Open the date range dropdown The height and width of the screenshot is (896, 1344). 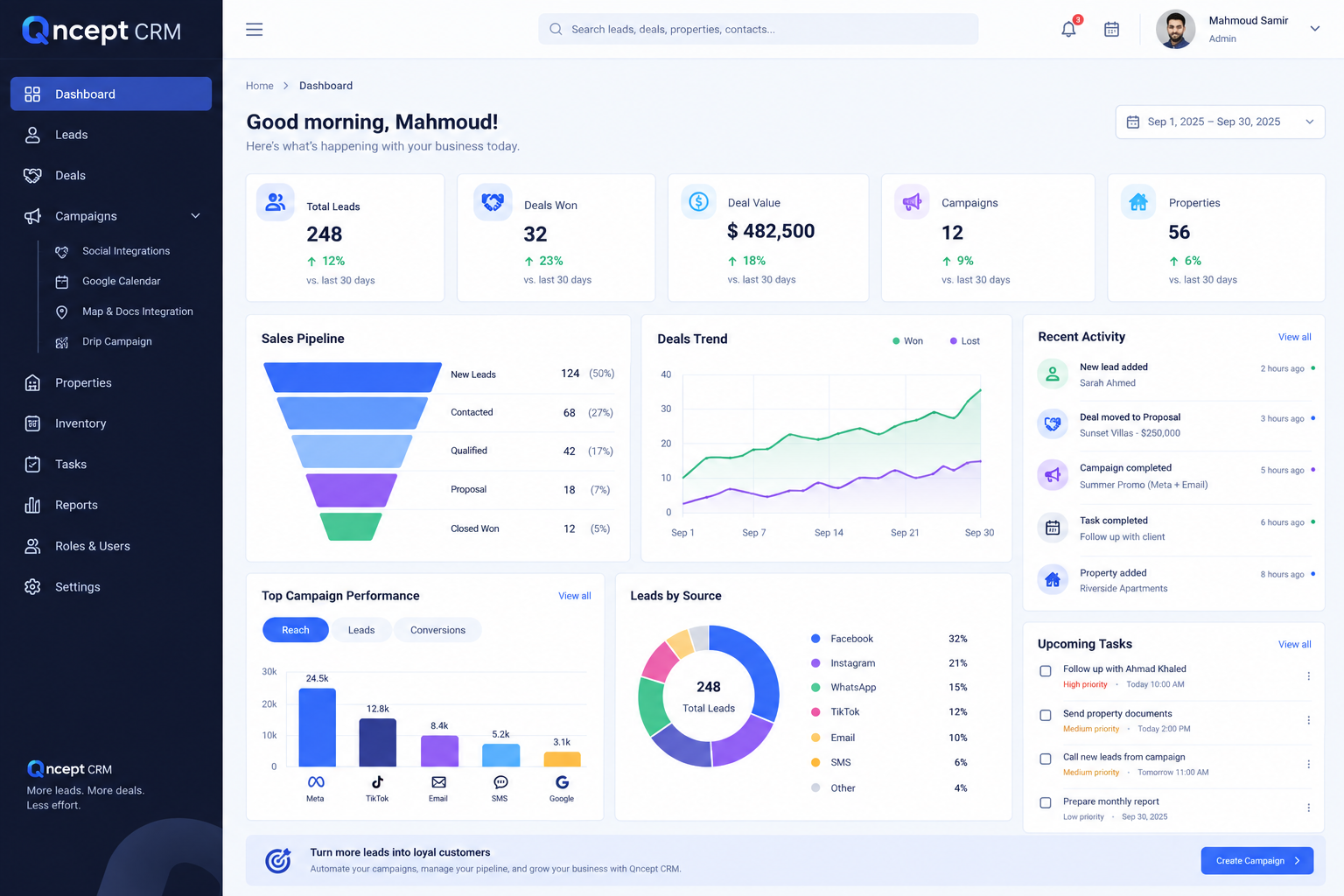pos(1220,122)
